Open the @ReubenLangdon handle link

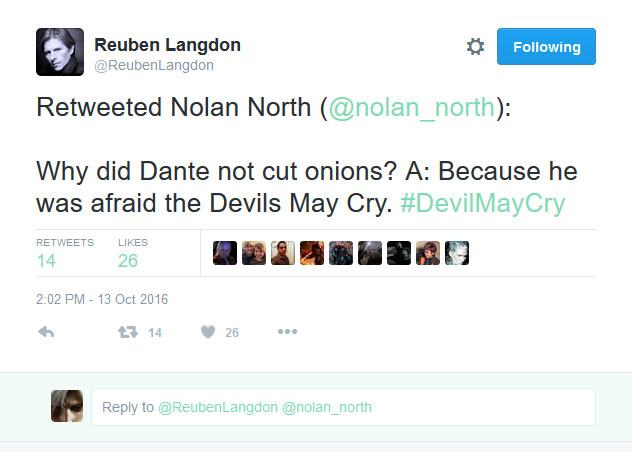coord(154,65)
